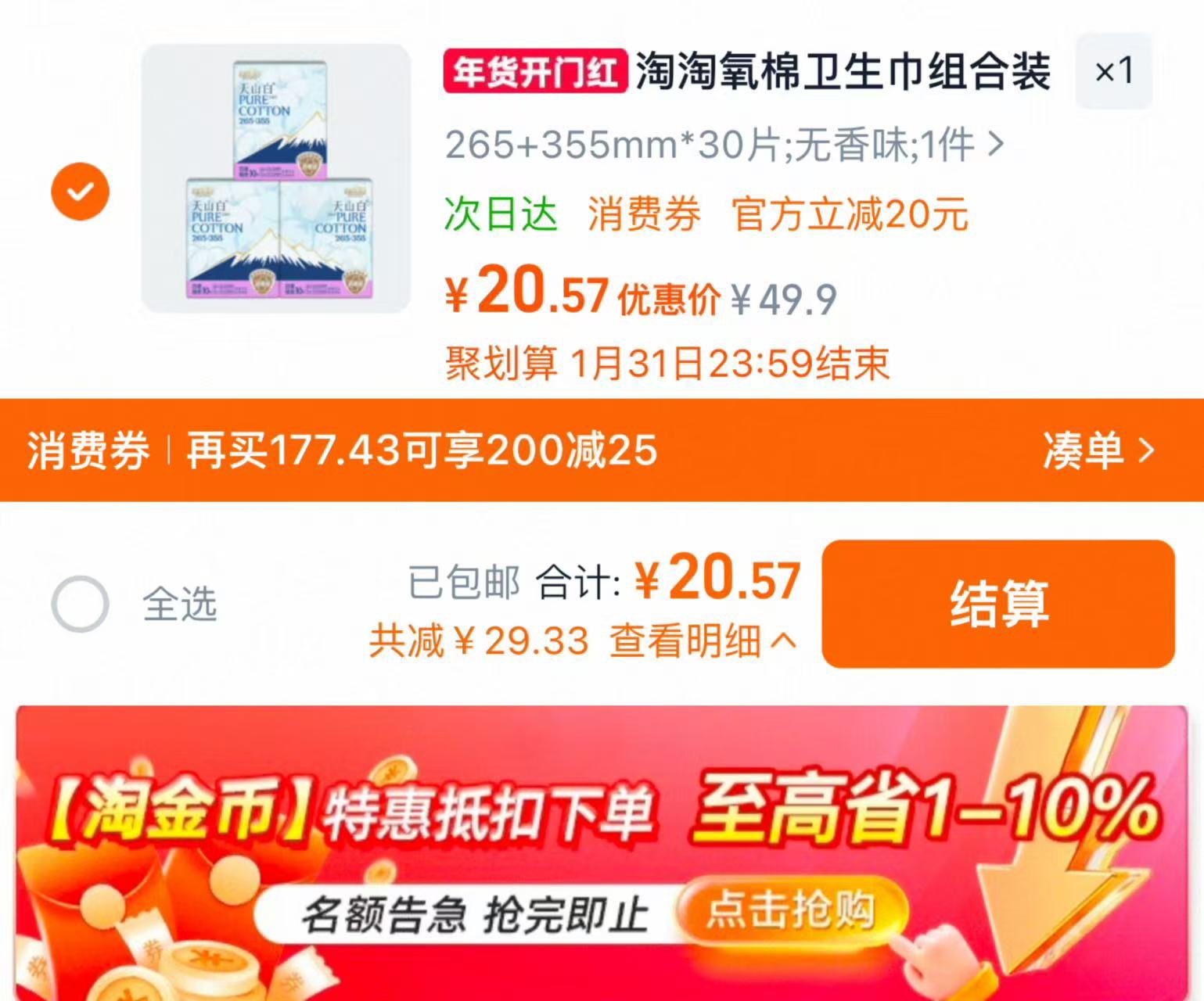The width and height of the screenshot is (1204, 1001).
Task: Toggle the 全选 select-all radio button
Action: pos(80,604)
